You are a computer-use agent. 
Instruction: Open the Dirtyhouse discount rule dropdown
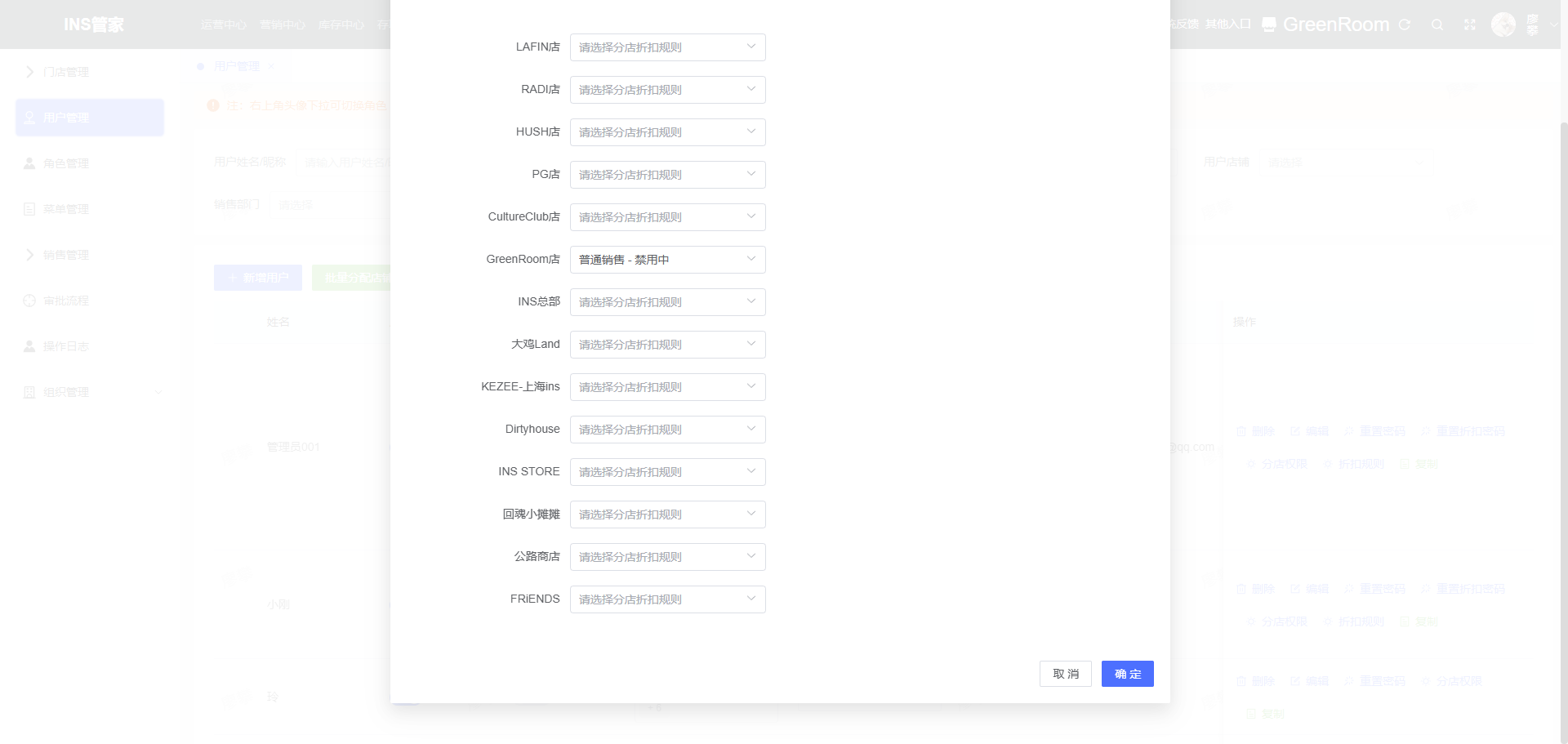click(x=667, y=430)
